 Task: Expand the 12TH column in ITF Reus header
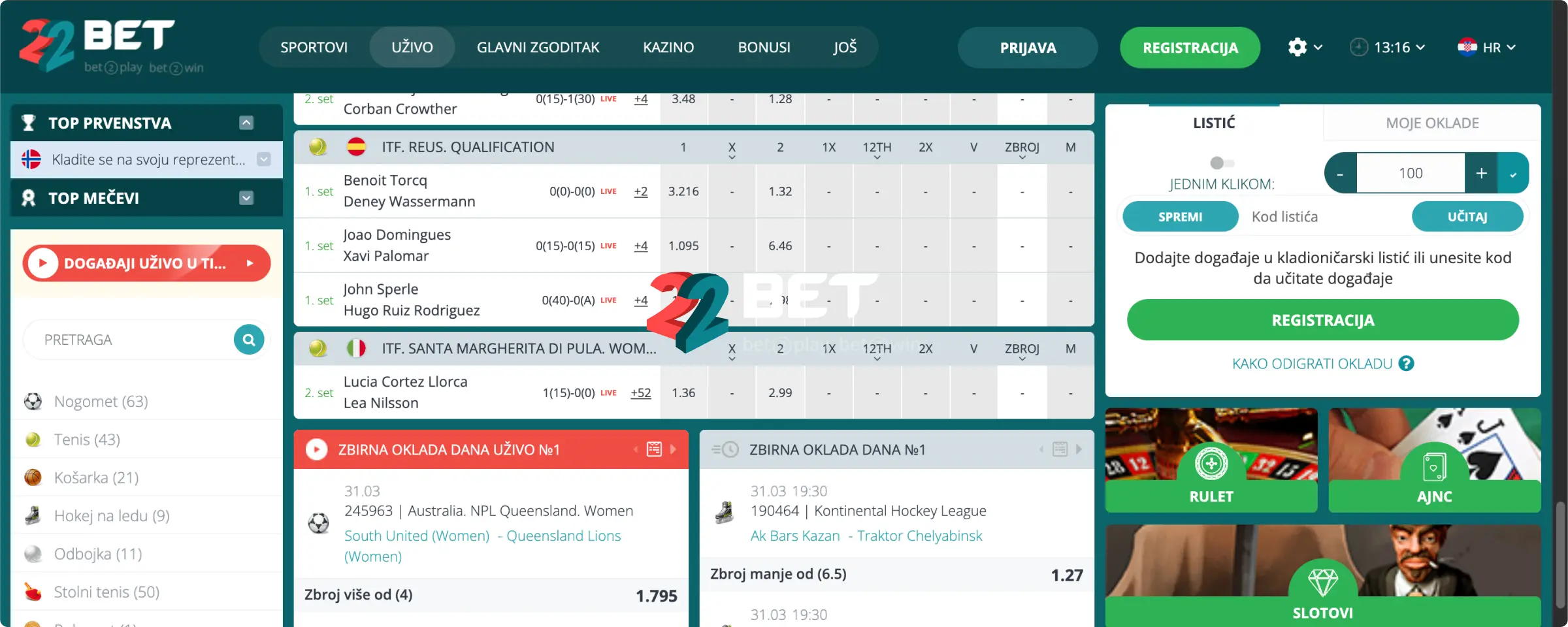[877, 157]
